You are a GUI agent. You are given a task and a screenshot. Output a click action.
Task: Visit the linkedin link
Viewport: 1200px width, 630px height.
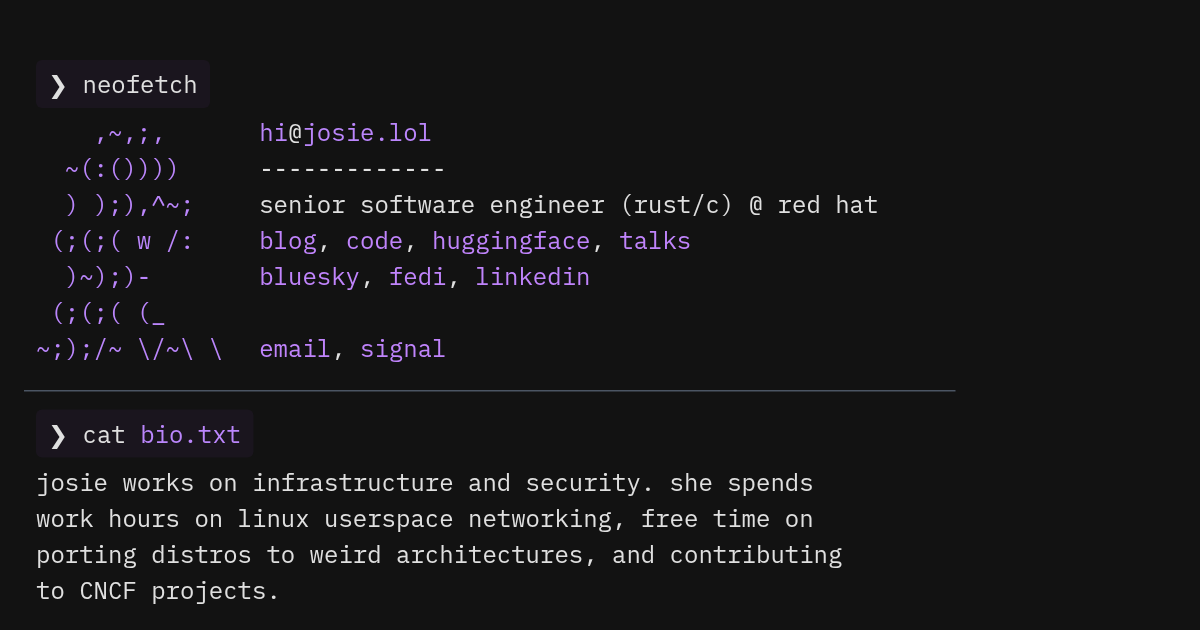[x=532, y=277]
